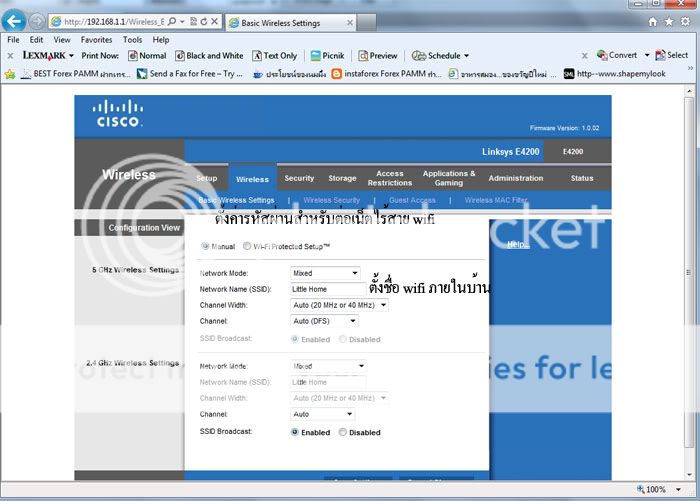The image size is (700, 501).
Task: Click the Picnik toolbar icon
Action: pos(316,56)
